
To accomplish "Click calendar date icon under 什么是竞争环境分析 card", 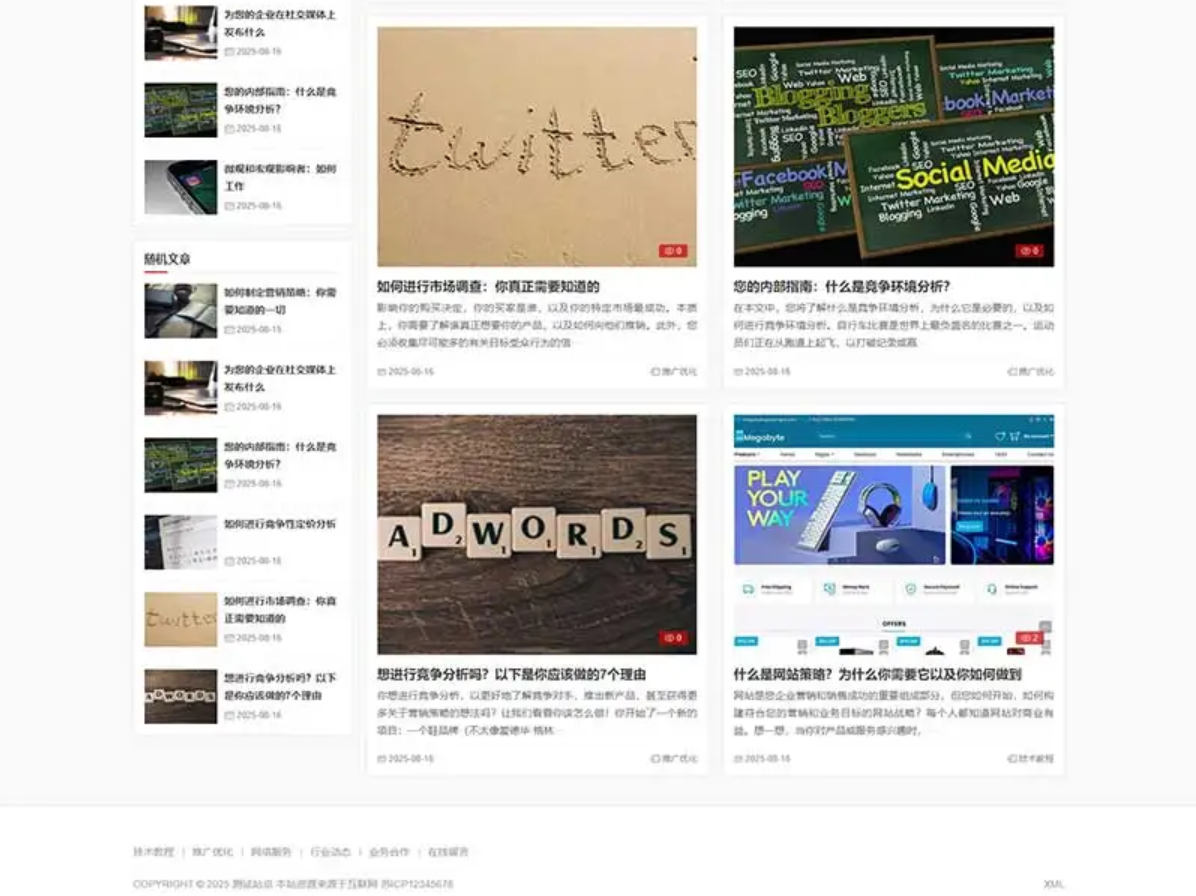I will click(x=739, y=372).
